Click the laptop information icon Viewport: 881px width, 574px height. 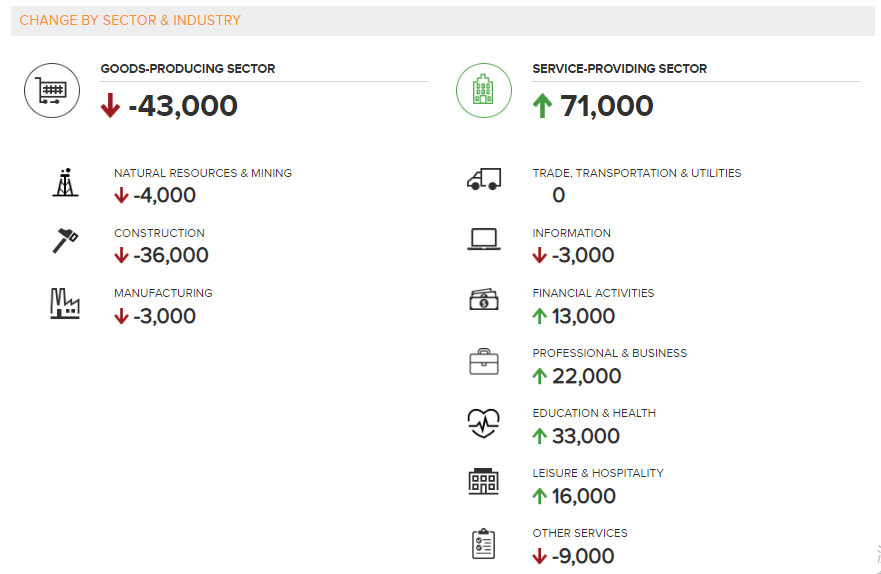(x=484, y=240)
